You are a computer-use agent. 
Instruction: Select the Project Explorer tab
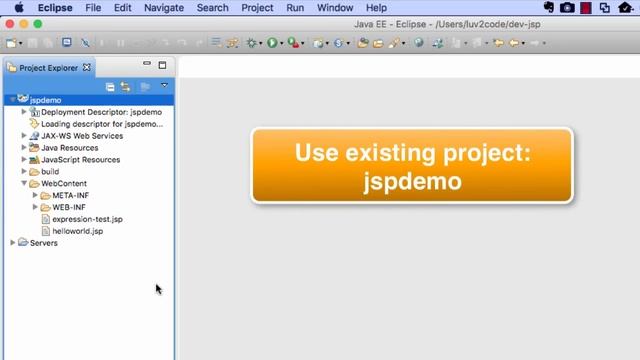(x=49, y=68)
